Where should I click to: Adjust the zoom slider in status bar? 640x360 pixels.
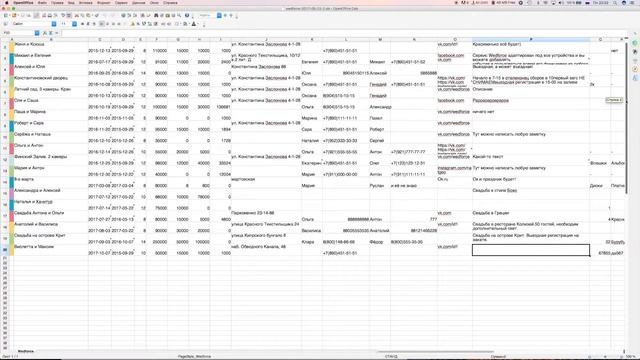pos(605,357)
